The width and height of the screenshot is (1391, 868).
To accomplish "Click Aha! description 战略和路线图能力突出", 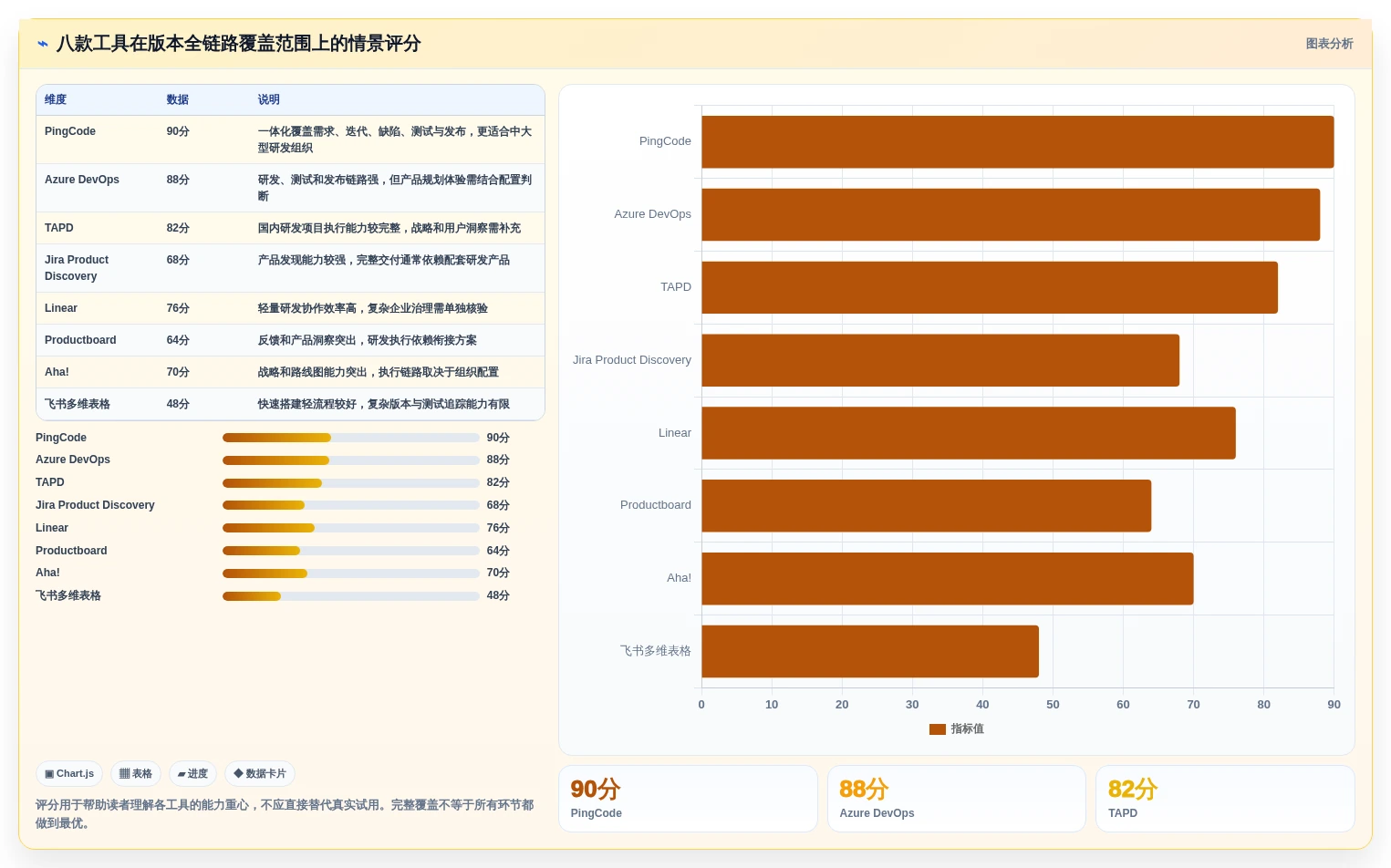I will click(x=378, y=372).
